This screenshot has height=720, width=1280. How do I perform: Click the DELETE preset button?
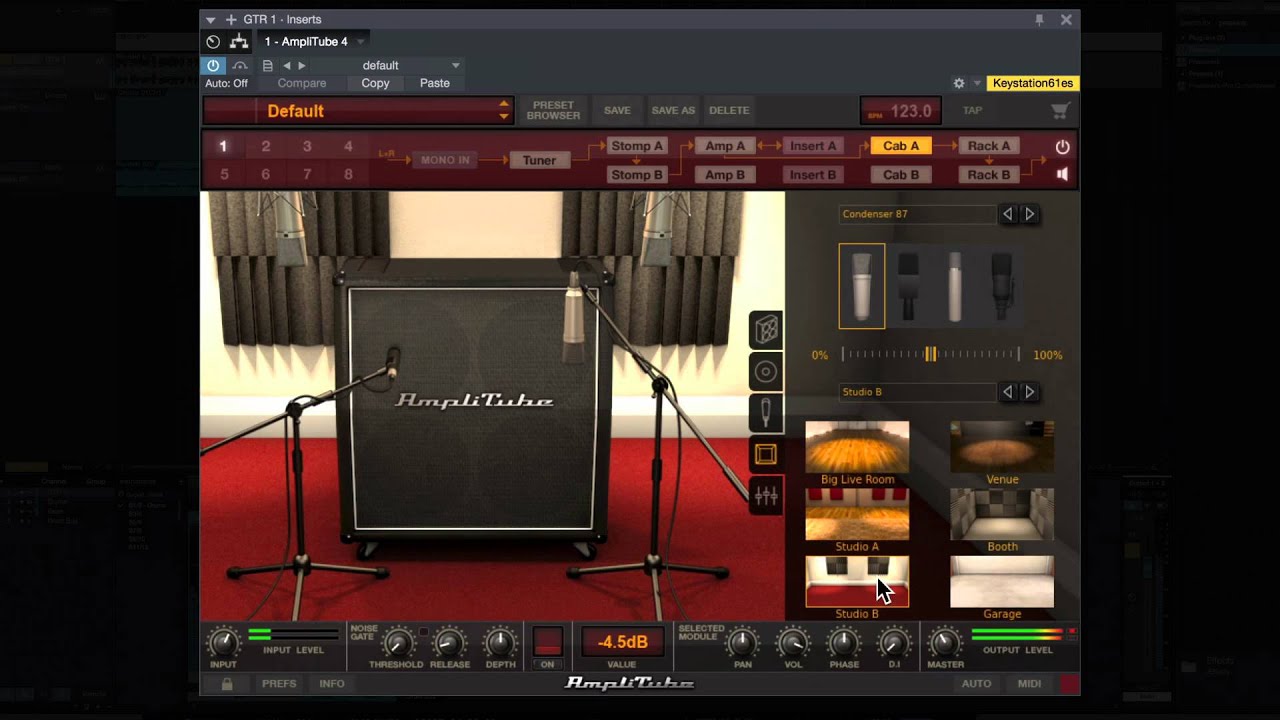point(729,110)
